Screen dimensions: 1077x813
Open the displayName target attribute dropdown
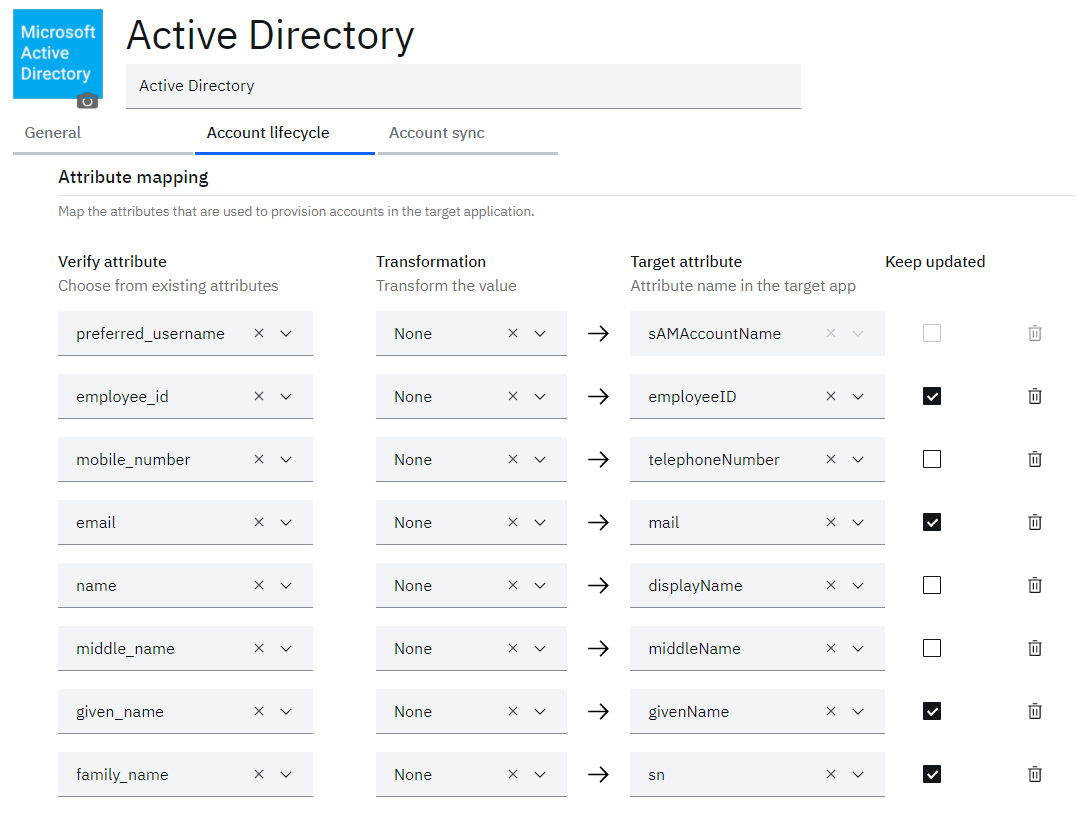[x=858, y=585]
